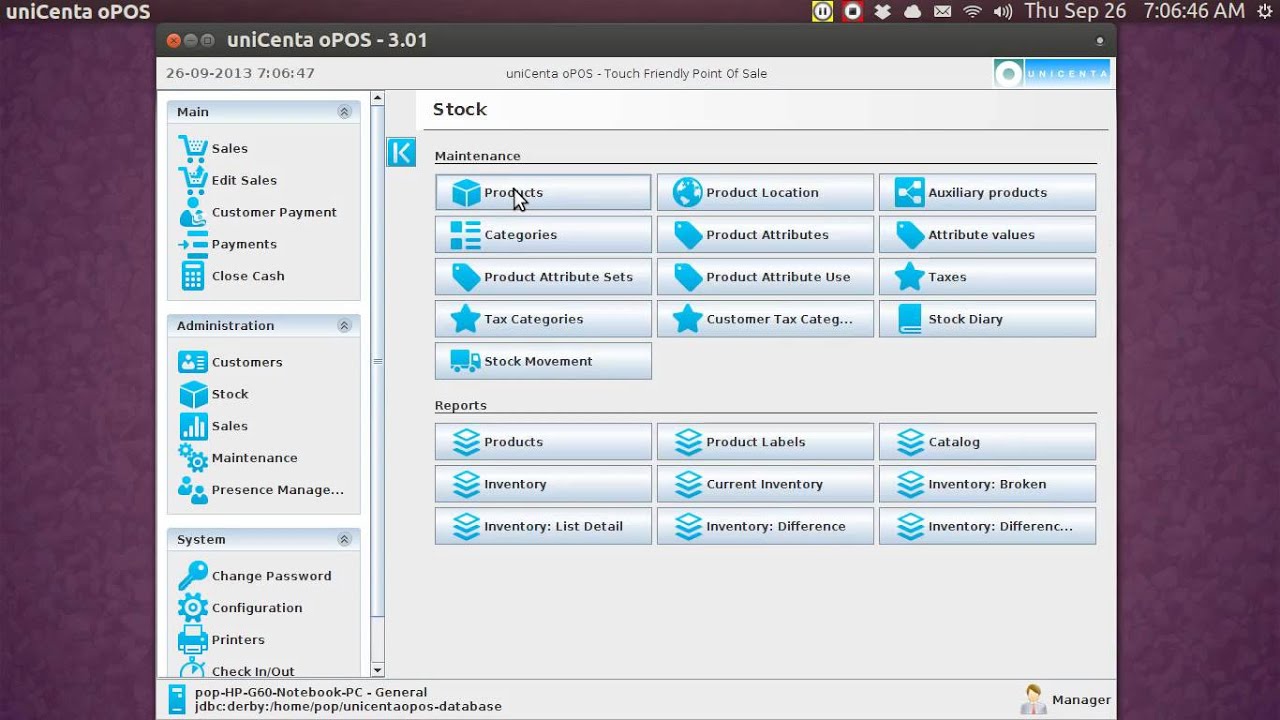Click the uniCenta logo in the header
This screenshot has width=1280, height=720.
(1052, 73)
